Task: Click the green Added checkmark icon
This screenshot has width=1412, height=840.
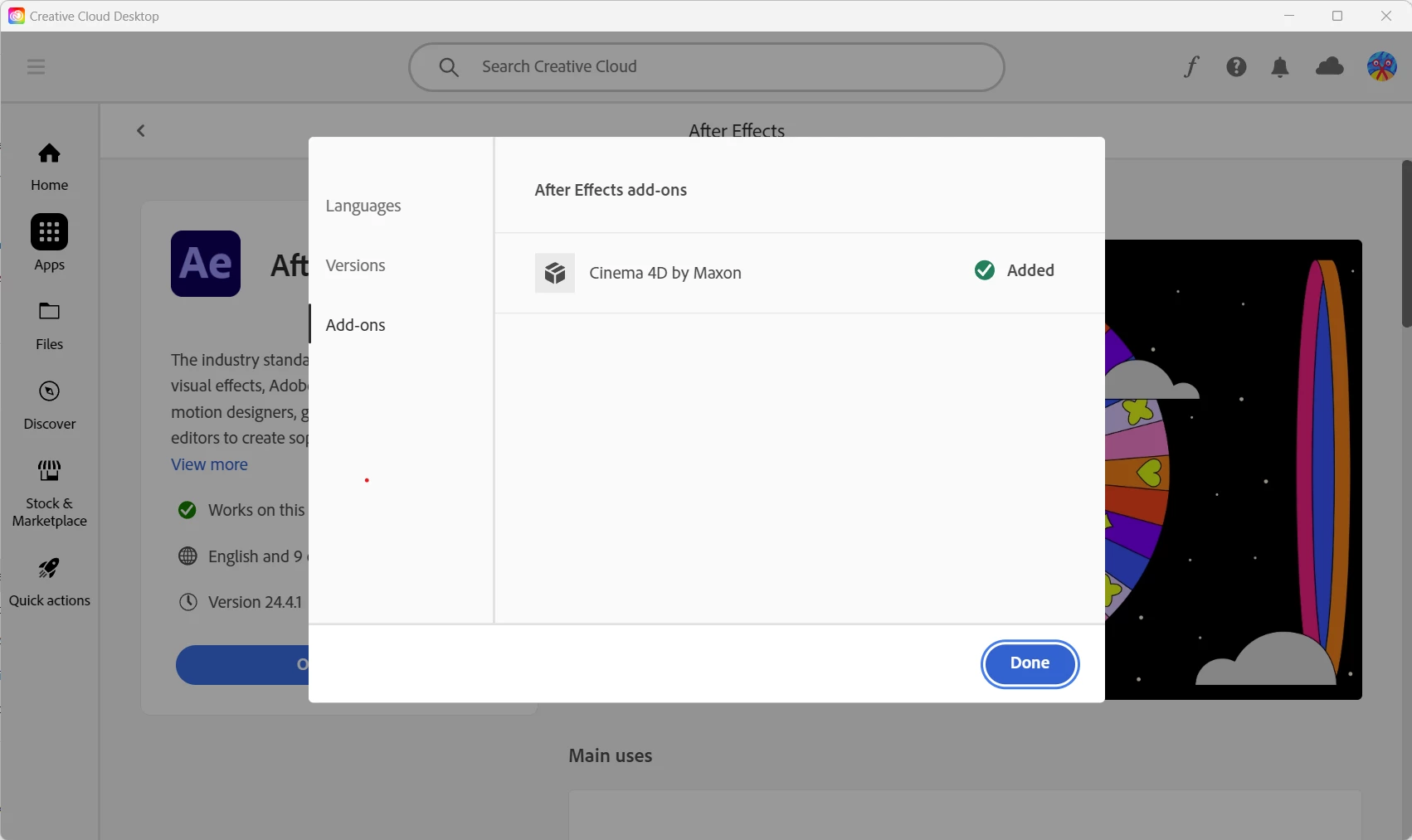Action: pos(985,270)
